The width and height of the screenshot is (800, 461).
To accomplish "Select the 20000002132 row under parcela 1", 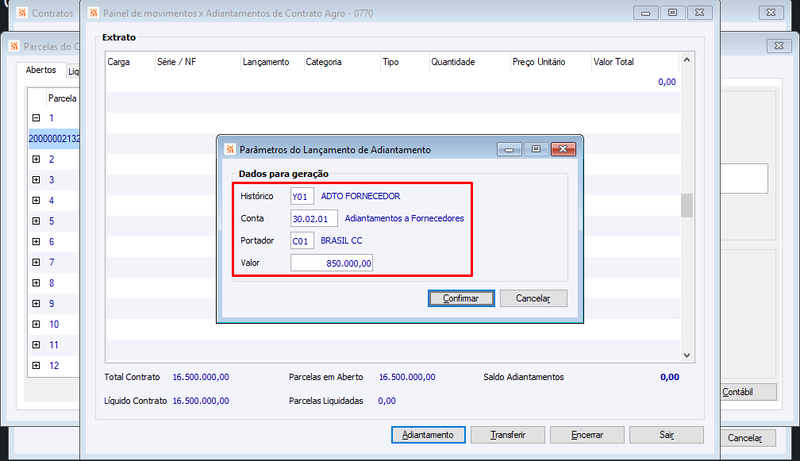I will click(54, 139).
